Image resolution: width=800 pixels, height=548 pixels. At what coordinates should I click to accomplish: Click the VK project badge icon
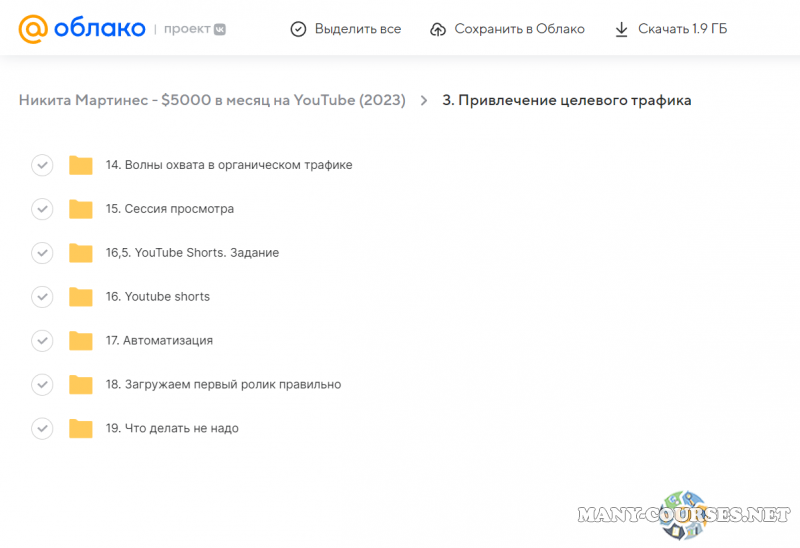(x=219, y=29)
